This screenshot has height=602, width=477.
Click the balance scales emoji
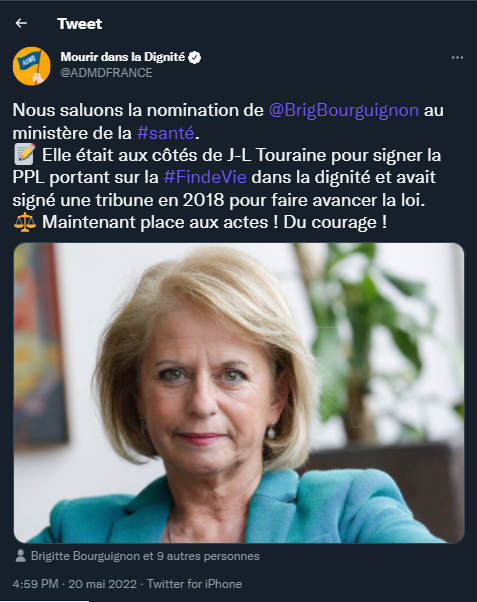[x=25, y=222]
